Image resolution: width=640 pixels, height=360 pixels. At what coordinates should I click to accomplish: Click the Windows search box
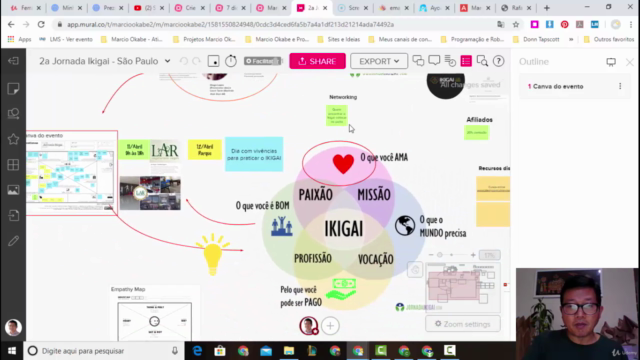pyautogui.click(x=104, y=351)
